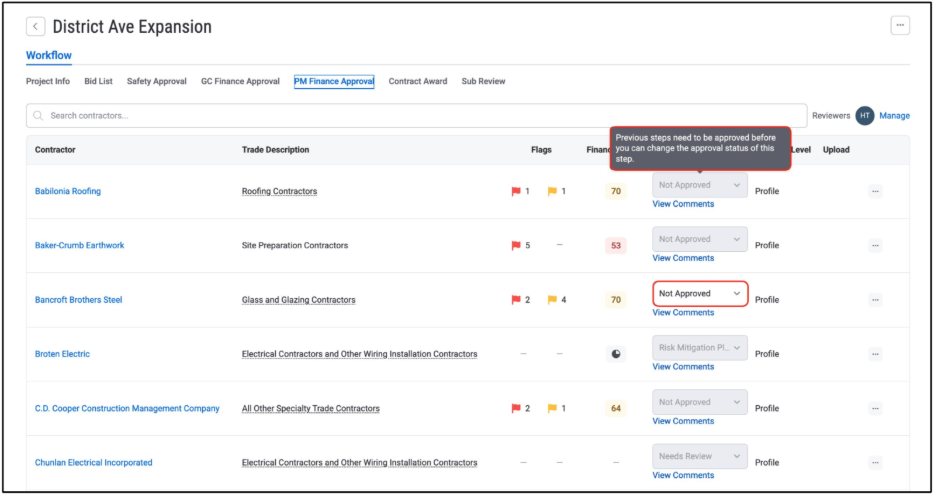Click score badge 53 for Baker-Crumb Earthwork
The width and height of the screenshot is (936, 496).
pyautogui.click(x=615, y=245)
